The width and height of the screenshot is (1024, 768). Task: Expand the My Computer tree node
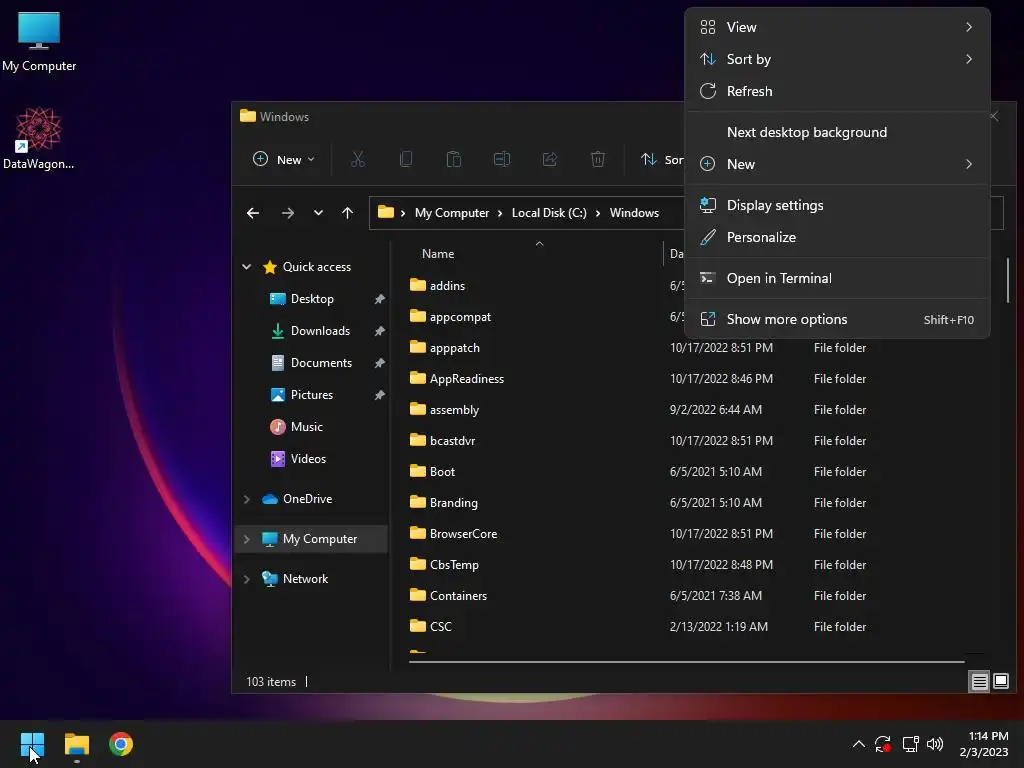click(x=247, y=539)
